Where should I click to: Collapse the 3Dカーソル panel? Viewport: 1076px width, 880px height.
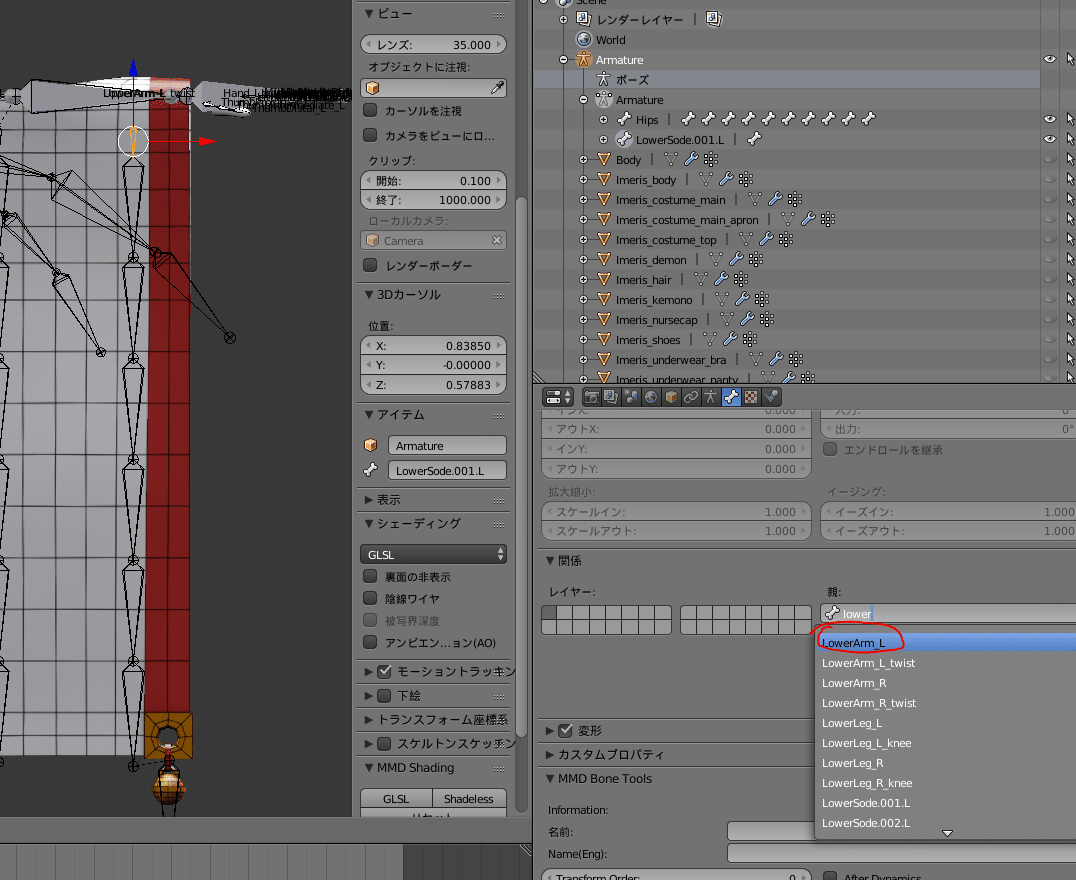(x=369, y=294)
